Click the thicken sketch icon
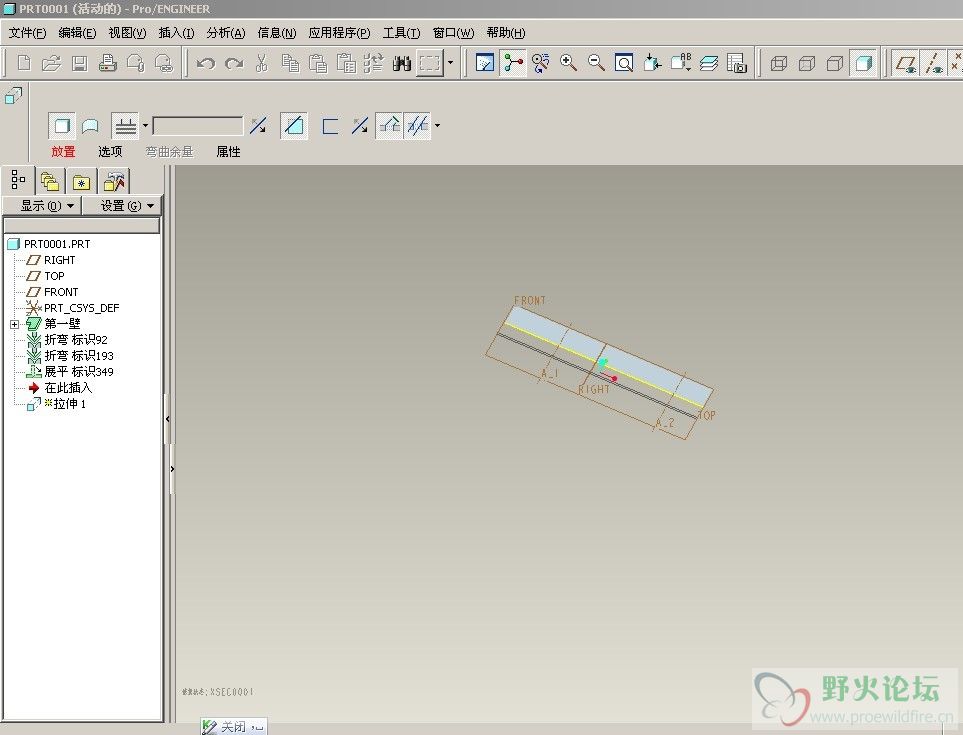 330,126
